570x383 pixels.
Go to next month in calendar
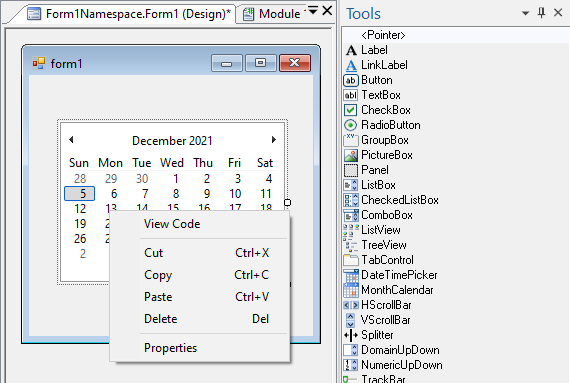[x=274, y=140]
